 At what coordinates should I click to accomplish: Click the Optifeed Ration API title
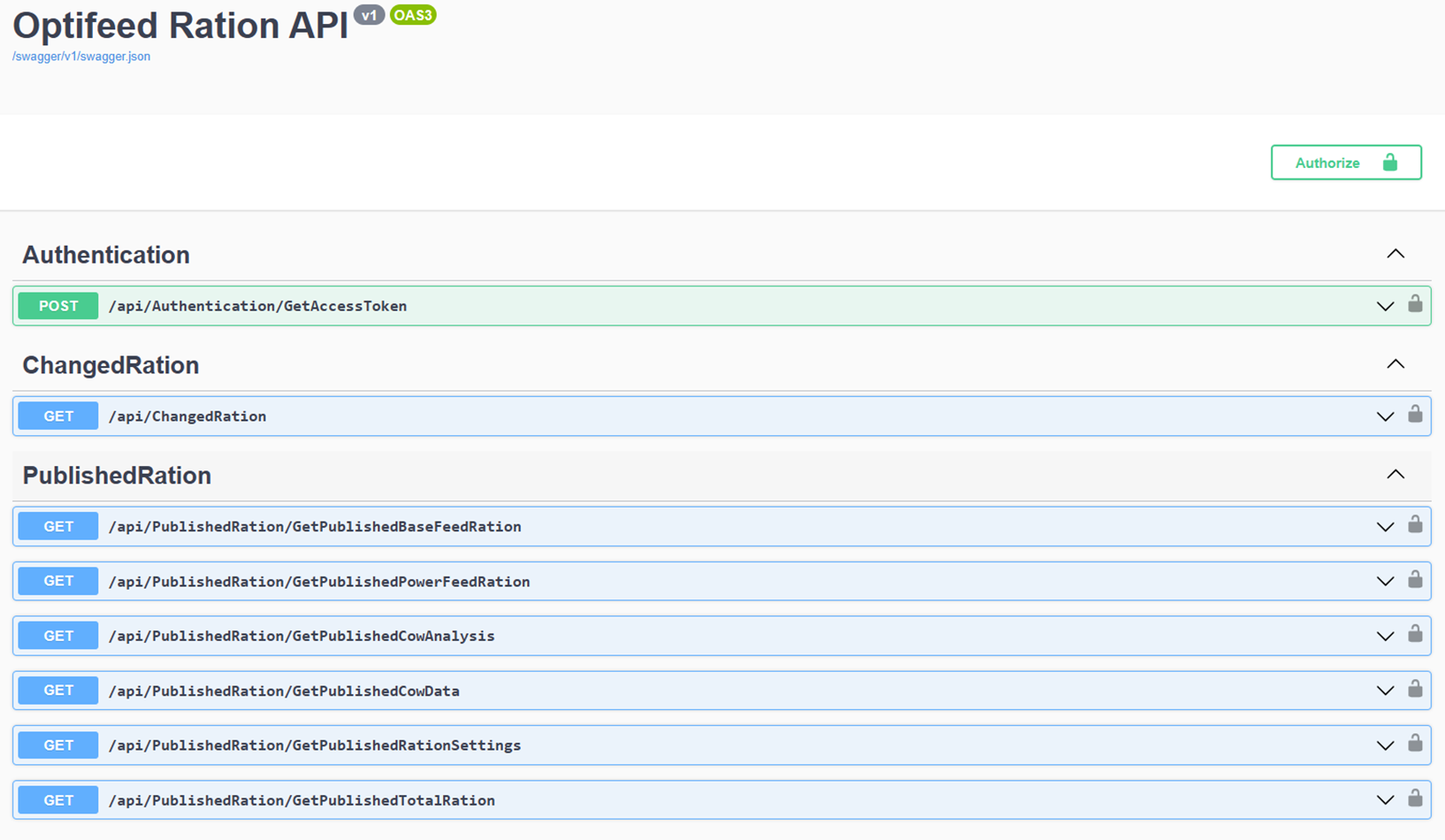click(x=180, y=26)
